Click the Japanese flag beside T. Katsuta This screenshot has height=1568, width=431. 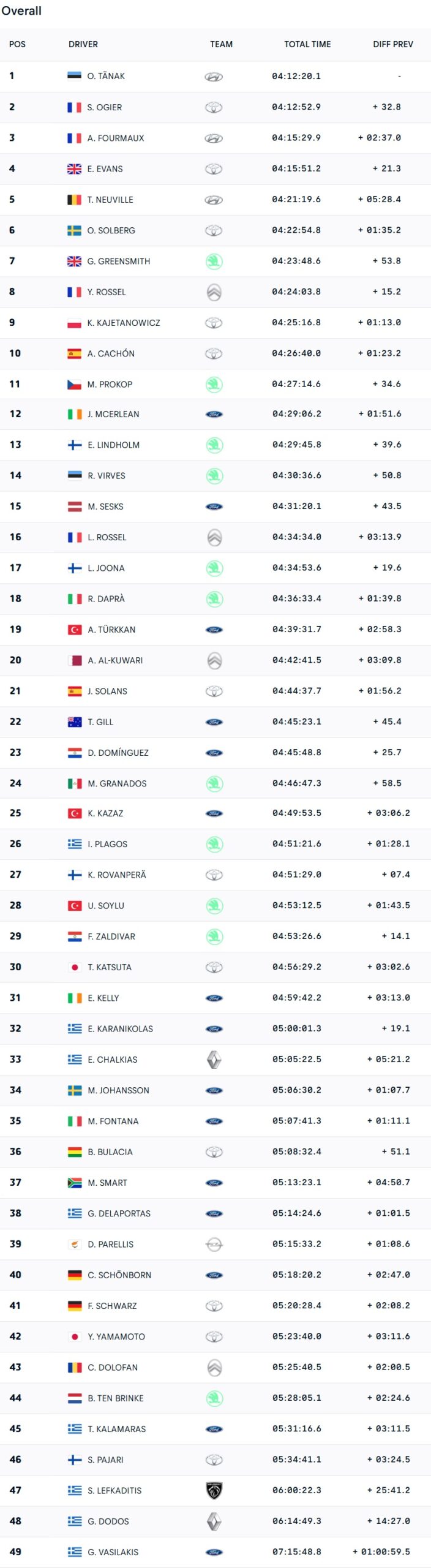click(75, 967)
